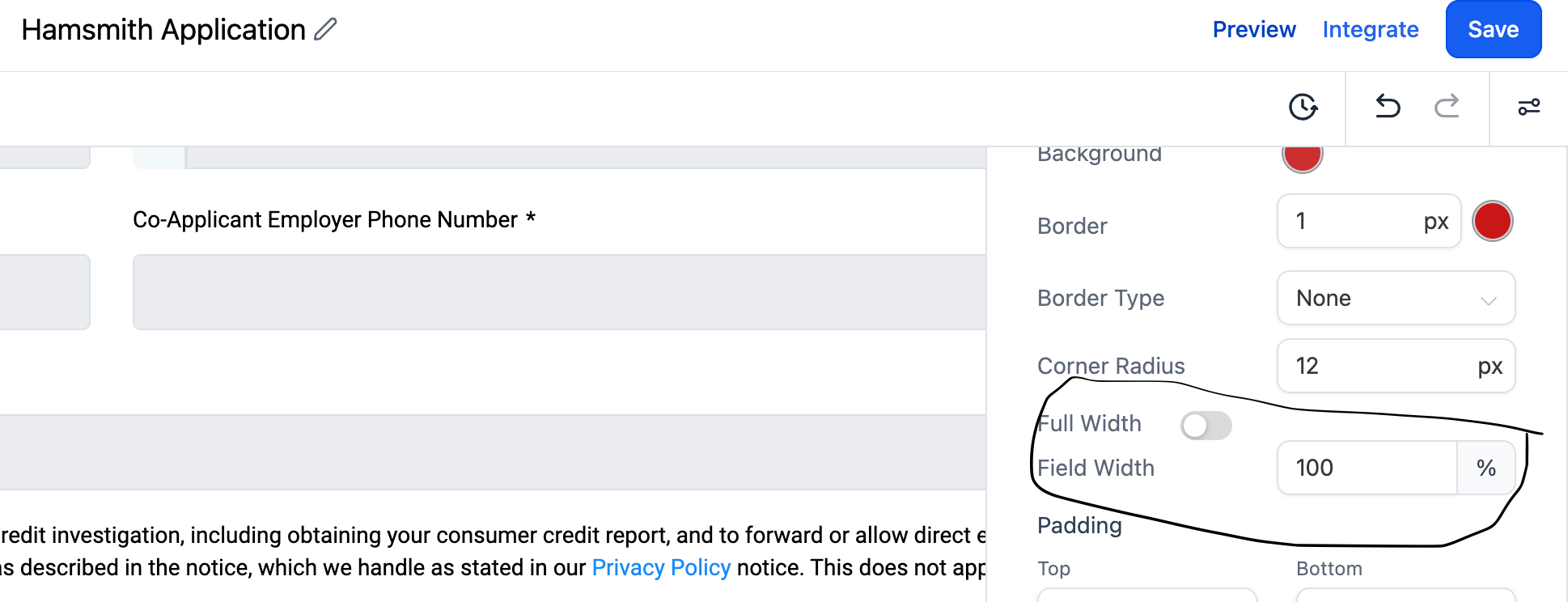Pick the Border color swatch
The width and height of the screenshot is (1568, 602).
[1492, 222]
